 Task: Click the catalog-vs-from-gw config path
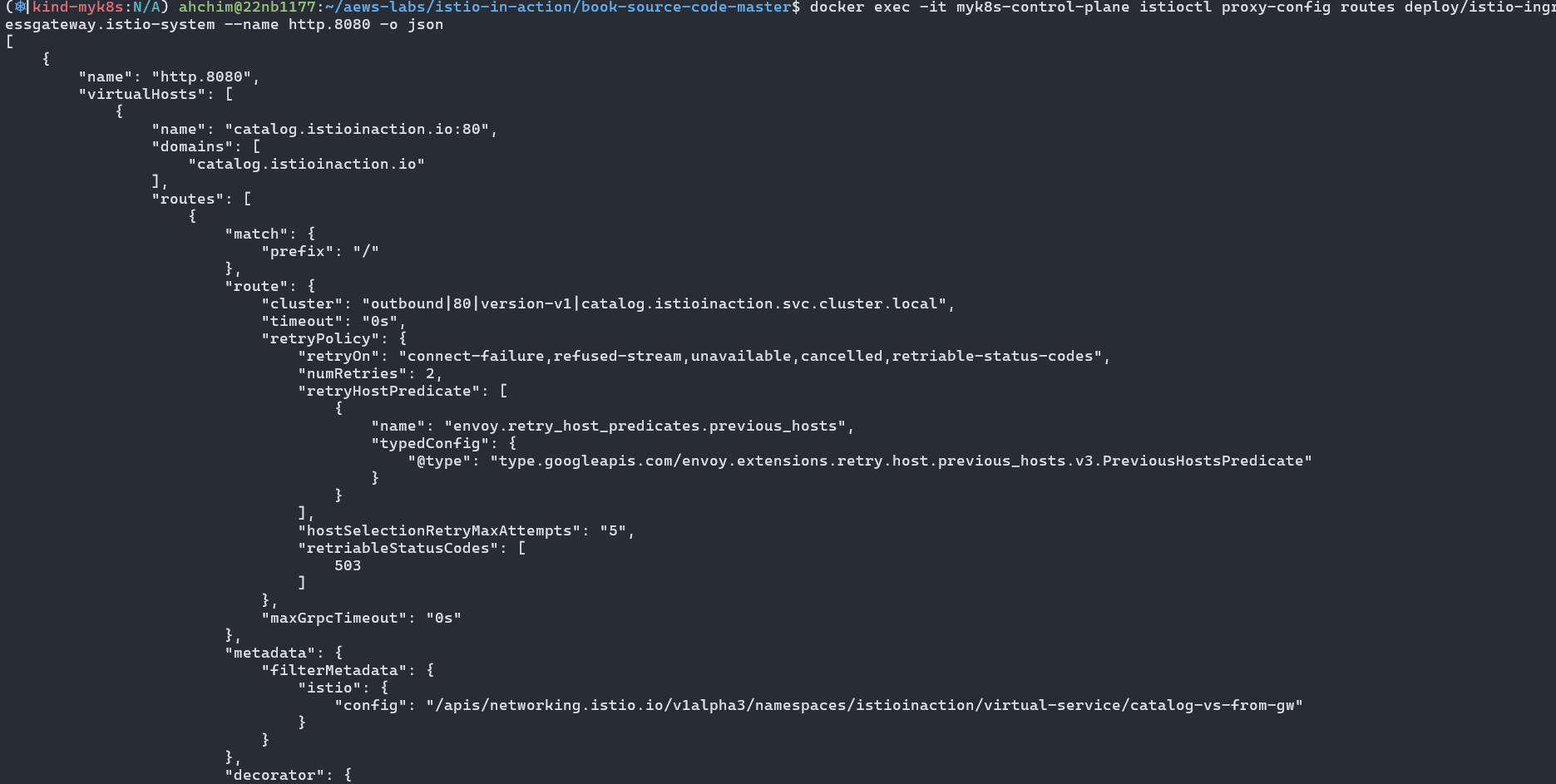pos(864,705)
